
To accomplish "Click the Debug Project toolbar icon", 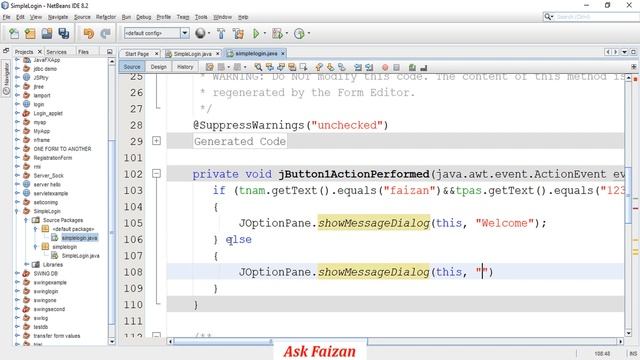I will click(x=277, y=33).
